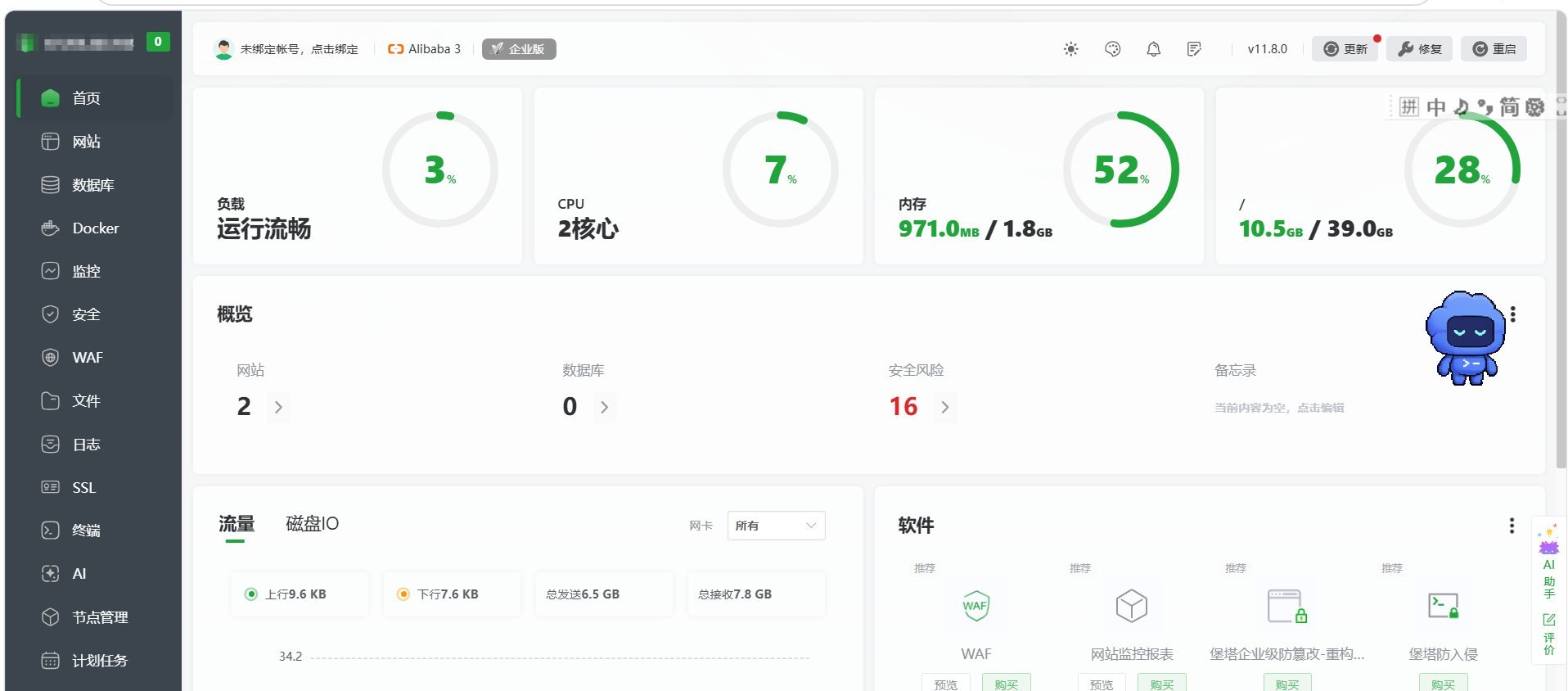Expand the 数据库 count arrow

pyautogui.click(x=604, y=407)
